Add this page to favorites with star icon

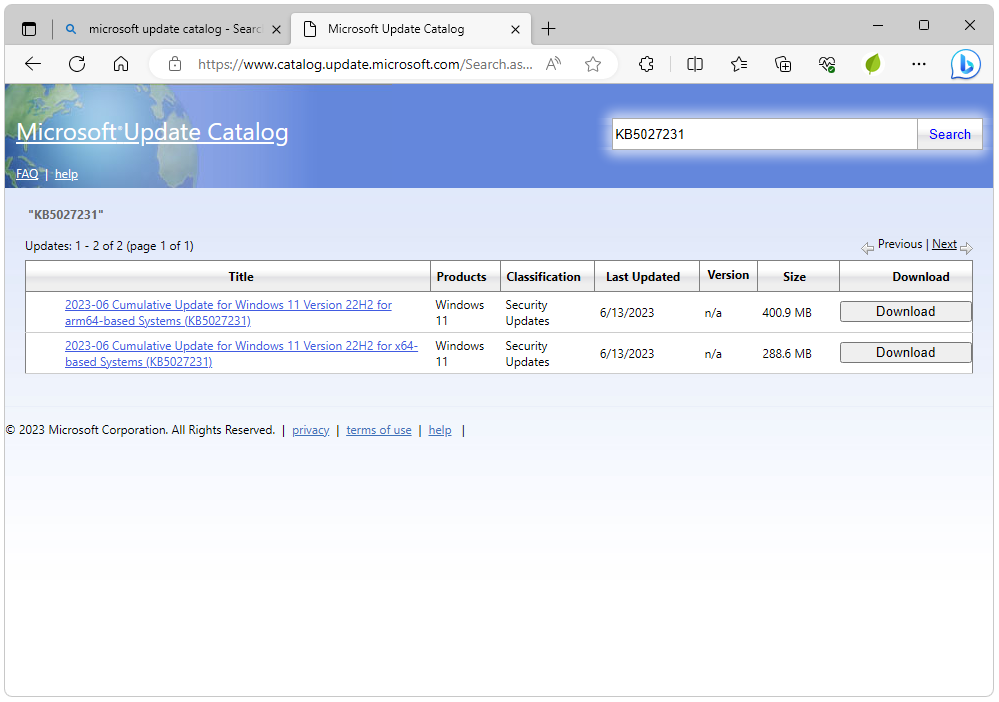tap(593, 64)
